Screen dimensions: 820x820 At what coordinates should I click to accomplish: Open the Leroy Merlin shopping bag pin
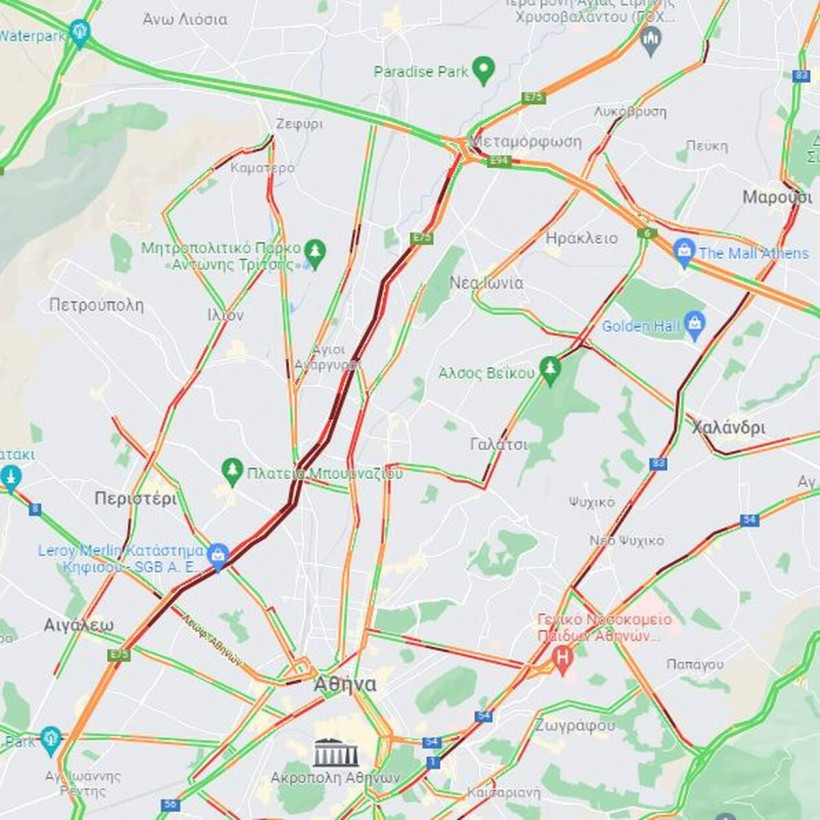[x=218, y=557]
